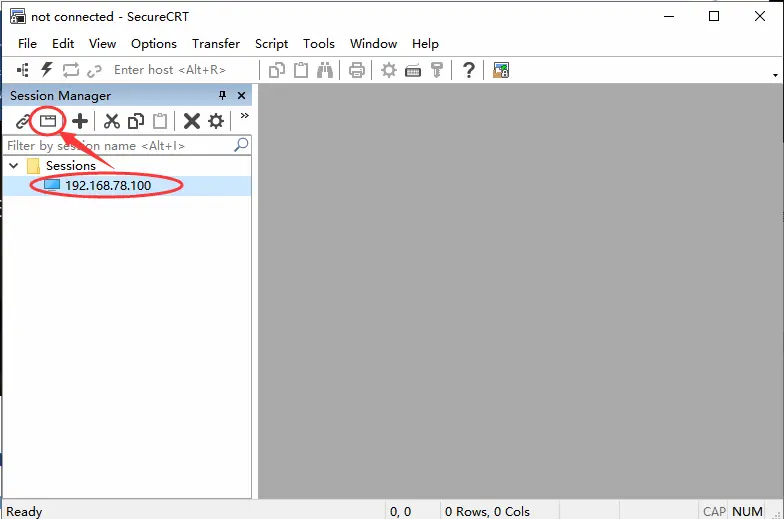Open the Options menu

pos(154,44)
